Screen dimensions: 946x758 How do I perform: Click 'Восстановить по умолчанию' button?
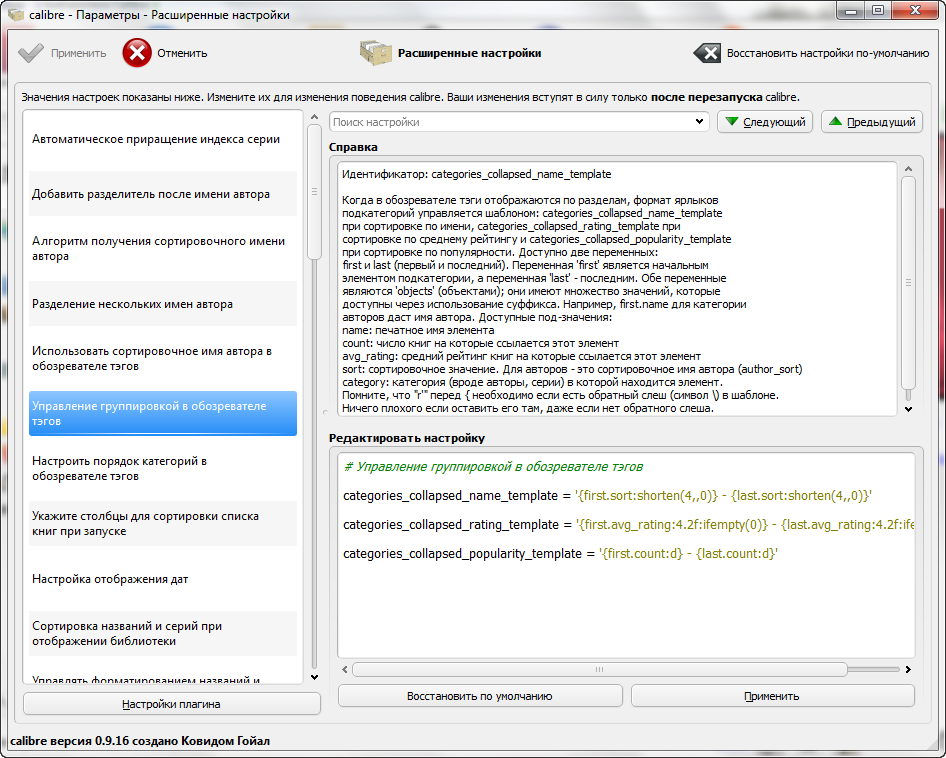coord(480,696)
